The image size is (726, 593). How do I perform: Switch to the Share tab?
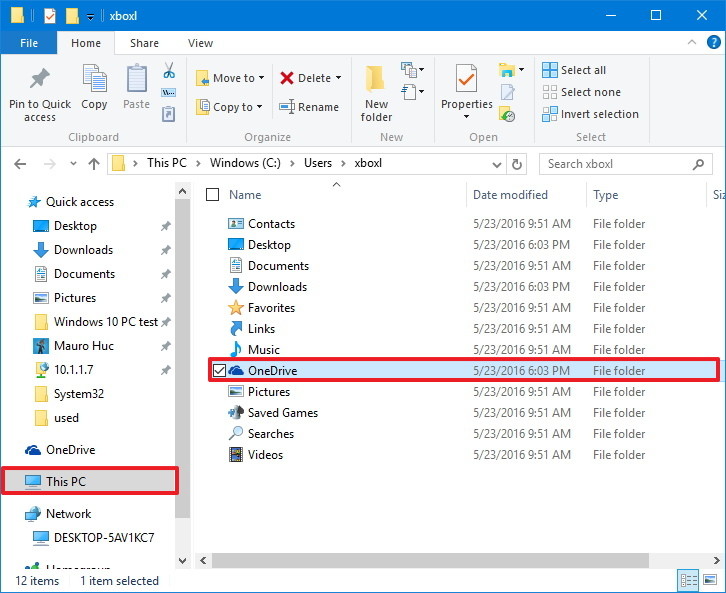pyautogui.click(x=144, y=43)
